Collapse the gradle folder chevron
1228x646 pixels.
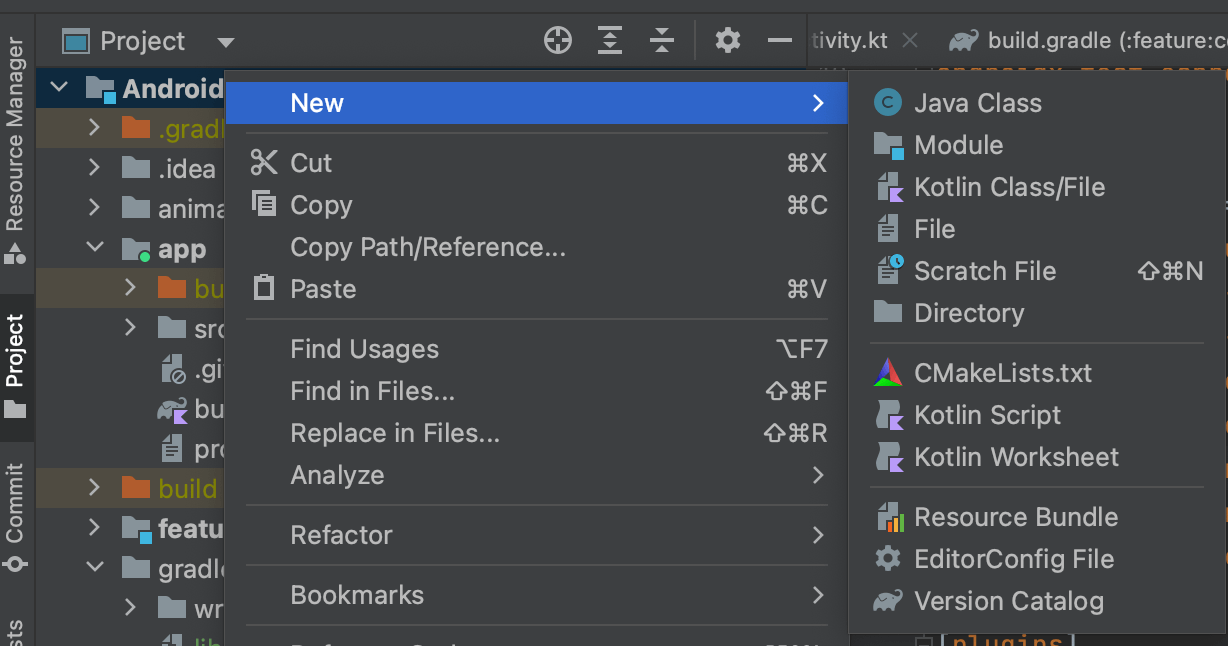click(95, 568)
